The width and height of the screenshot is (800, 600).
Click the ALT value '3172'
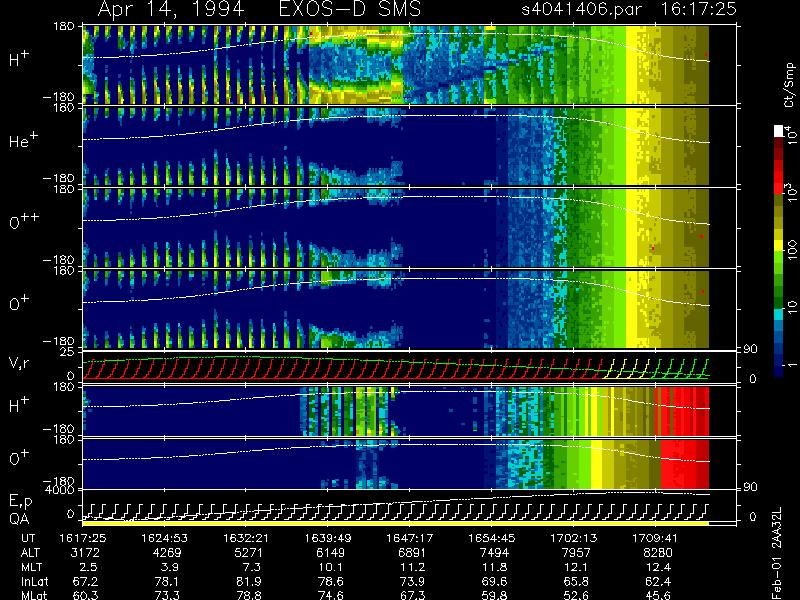point(85,553)
